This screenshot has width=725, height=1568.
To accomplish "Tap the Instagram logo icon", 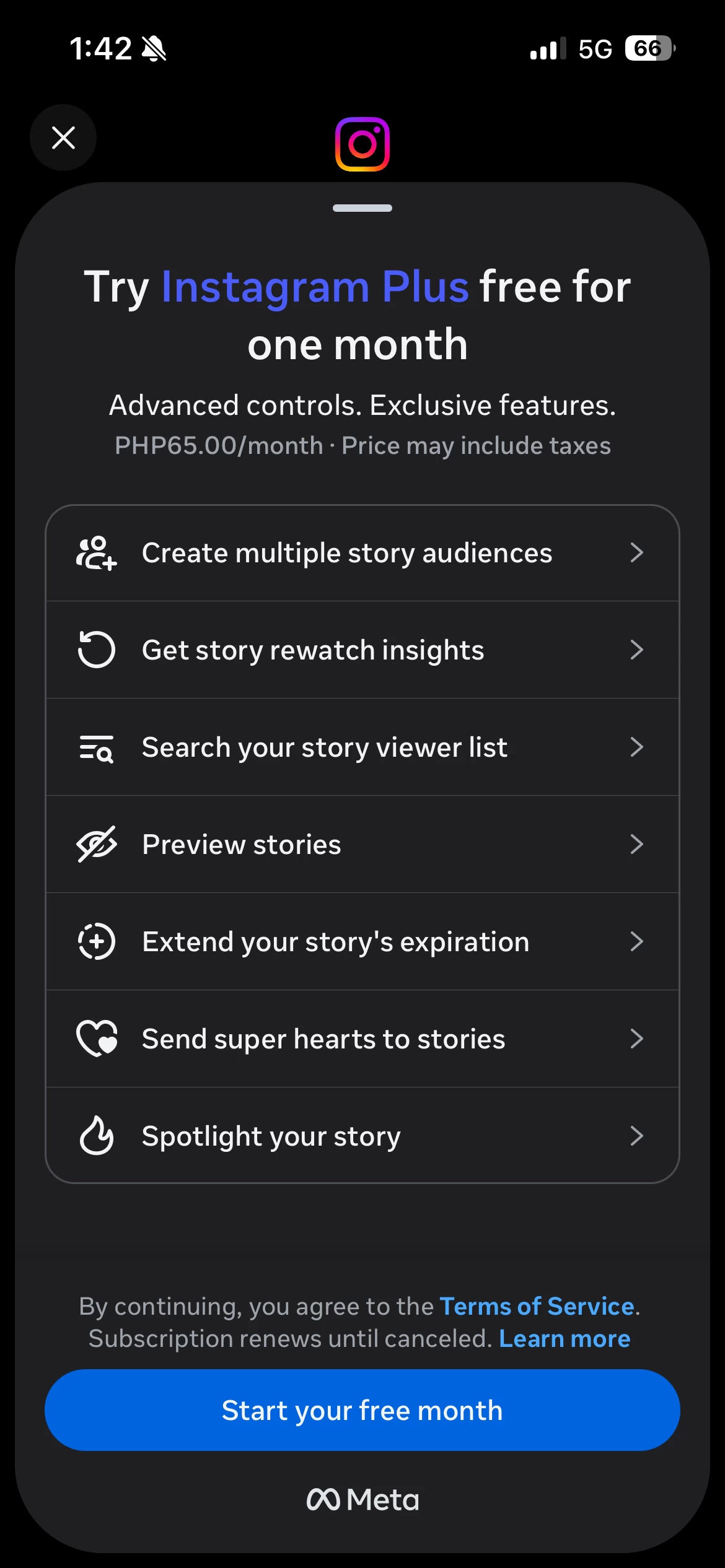I will tap(362, 144).
